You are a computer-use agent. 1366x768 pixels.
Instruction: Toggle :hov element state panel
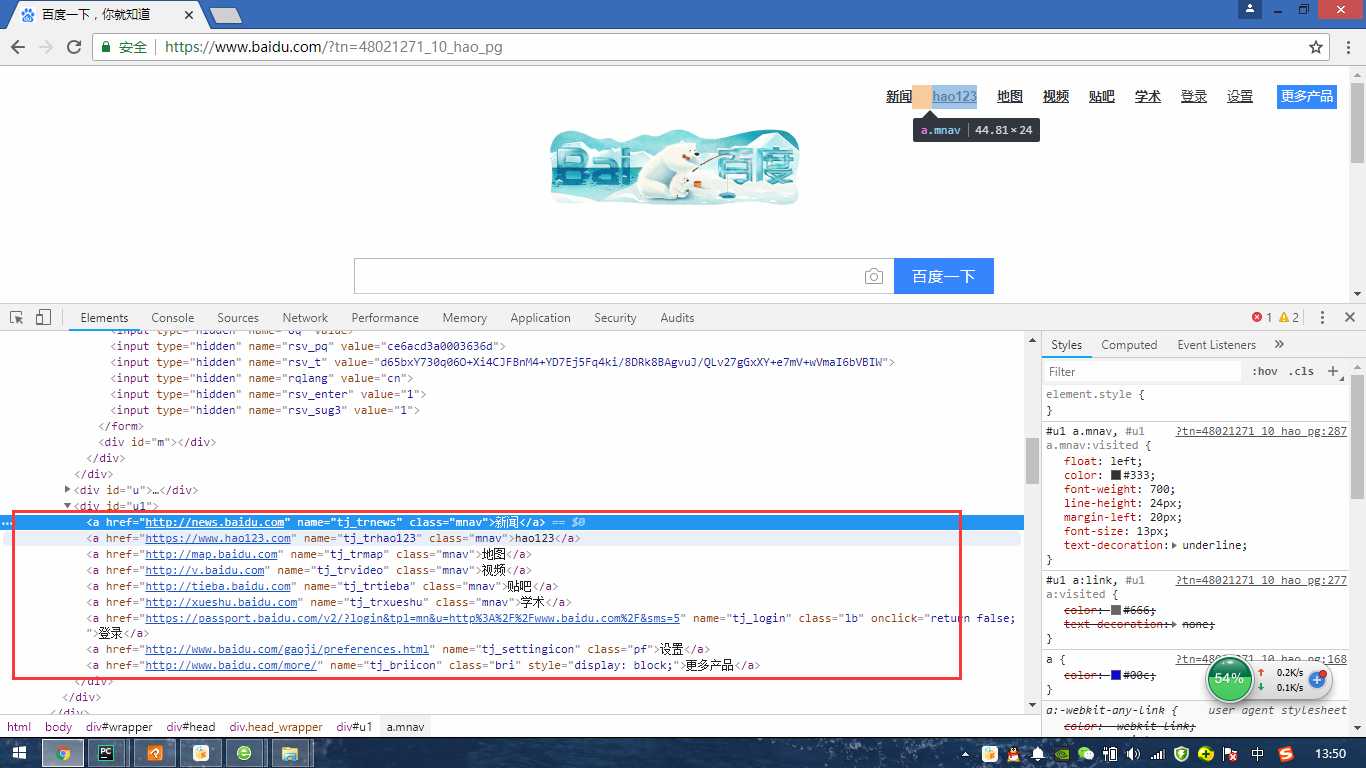pyautogui.click(x=1264, y=371)
